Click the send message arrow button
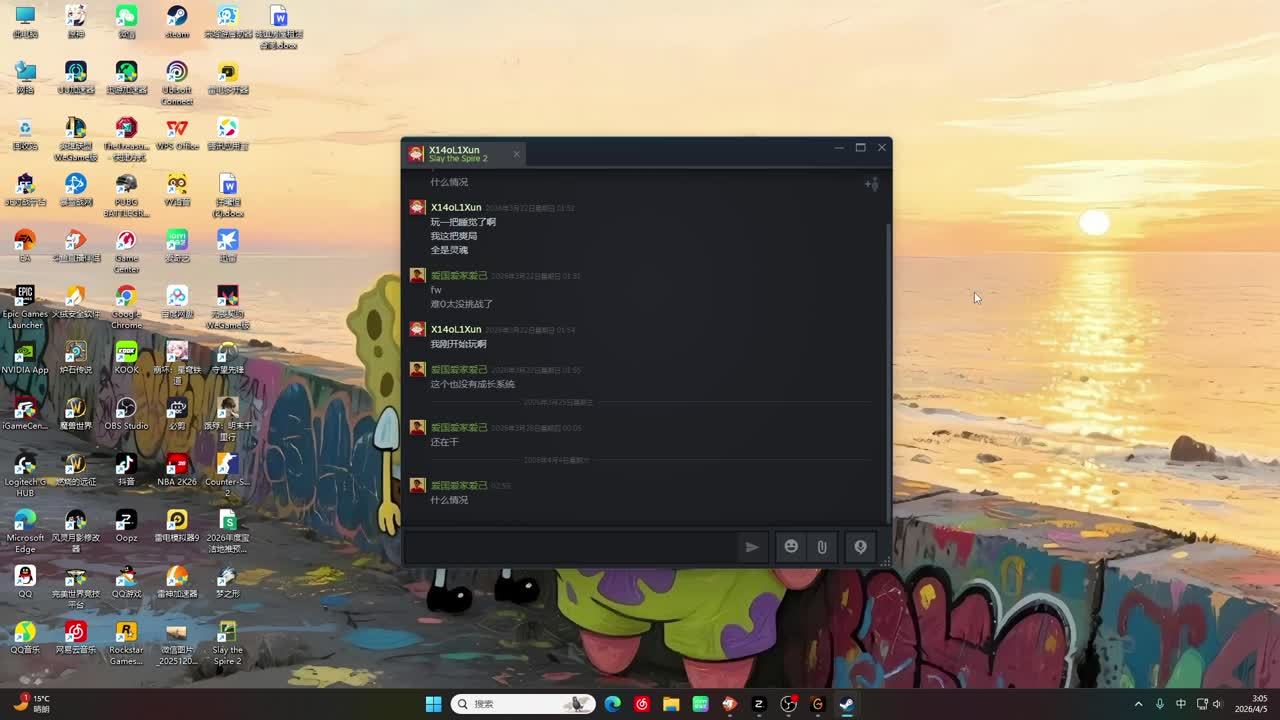This screenshot has width=1280, height=720. 752,547
